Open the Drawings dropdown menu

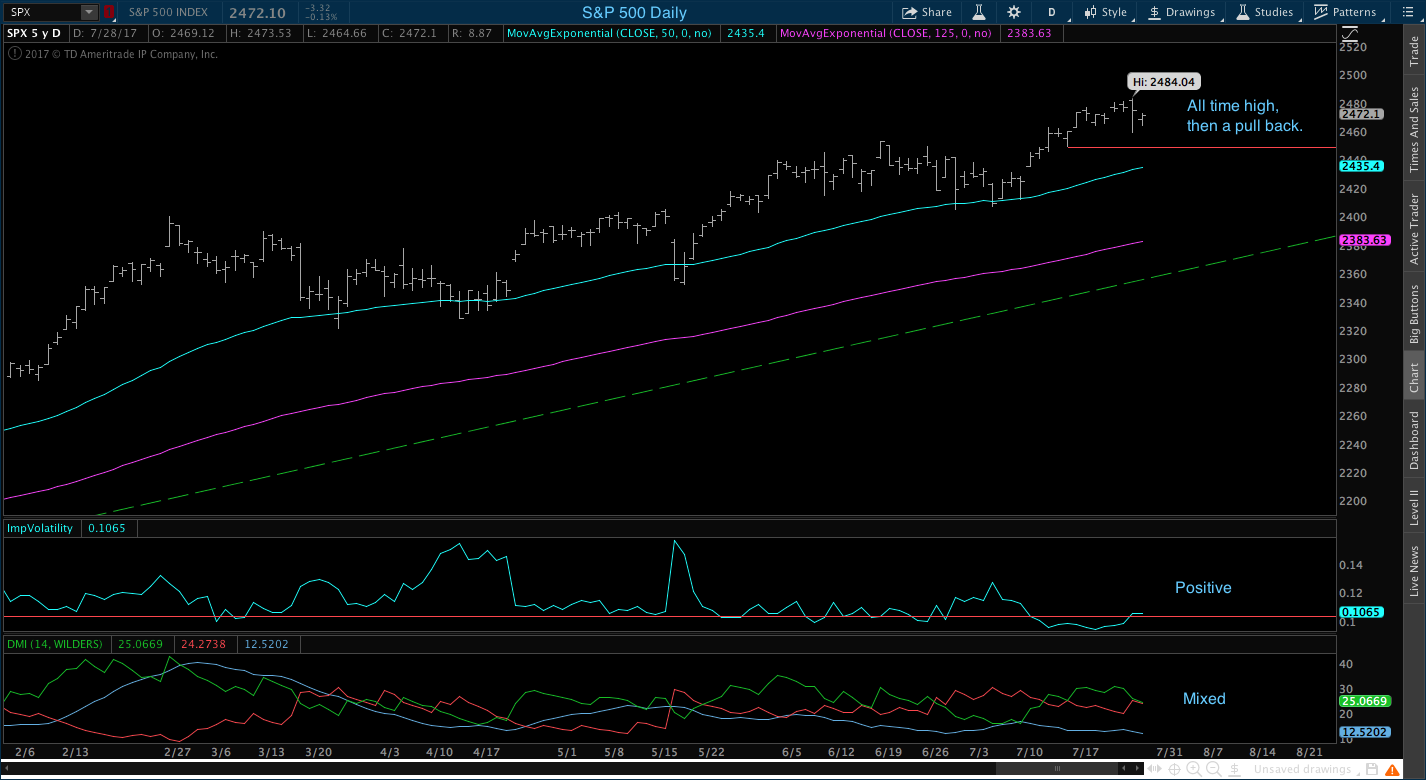[x=1182, y=12]
